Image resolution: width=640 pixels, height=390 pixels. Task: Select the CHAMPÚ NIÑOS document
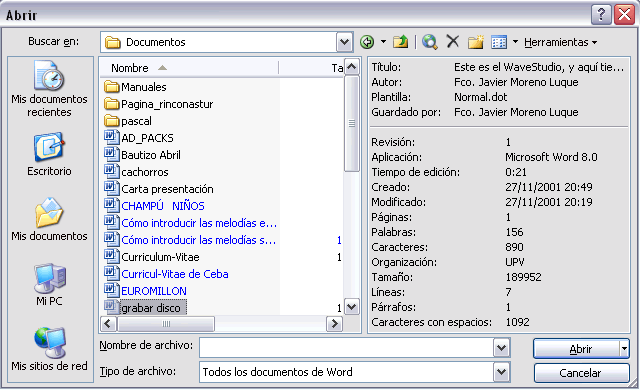click(x=154, y=206)
